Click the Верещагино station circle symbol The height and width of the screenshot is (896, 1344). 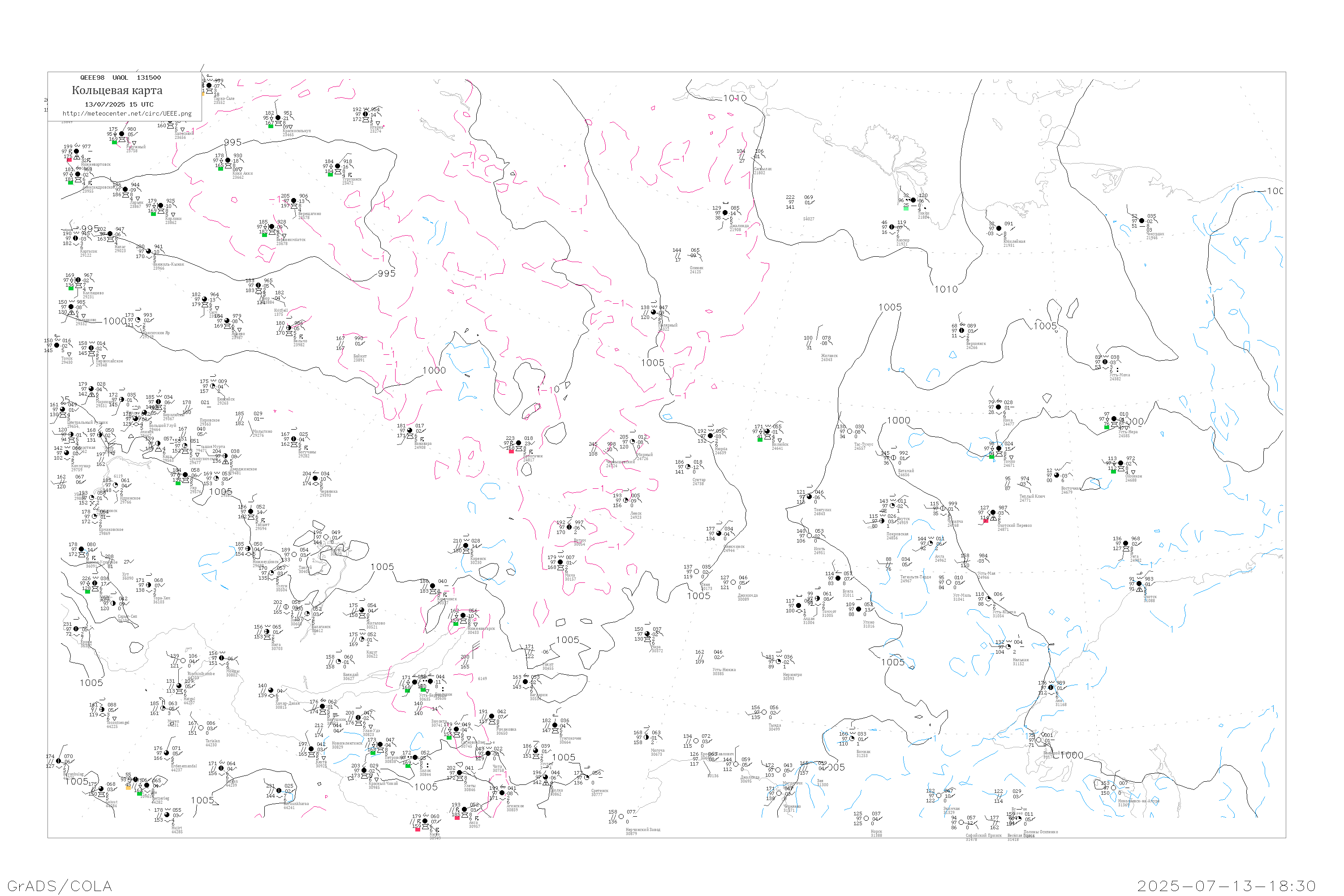294,201
